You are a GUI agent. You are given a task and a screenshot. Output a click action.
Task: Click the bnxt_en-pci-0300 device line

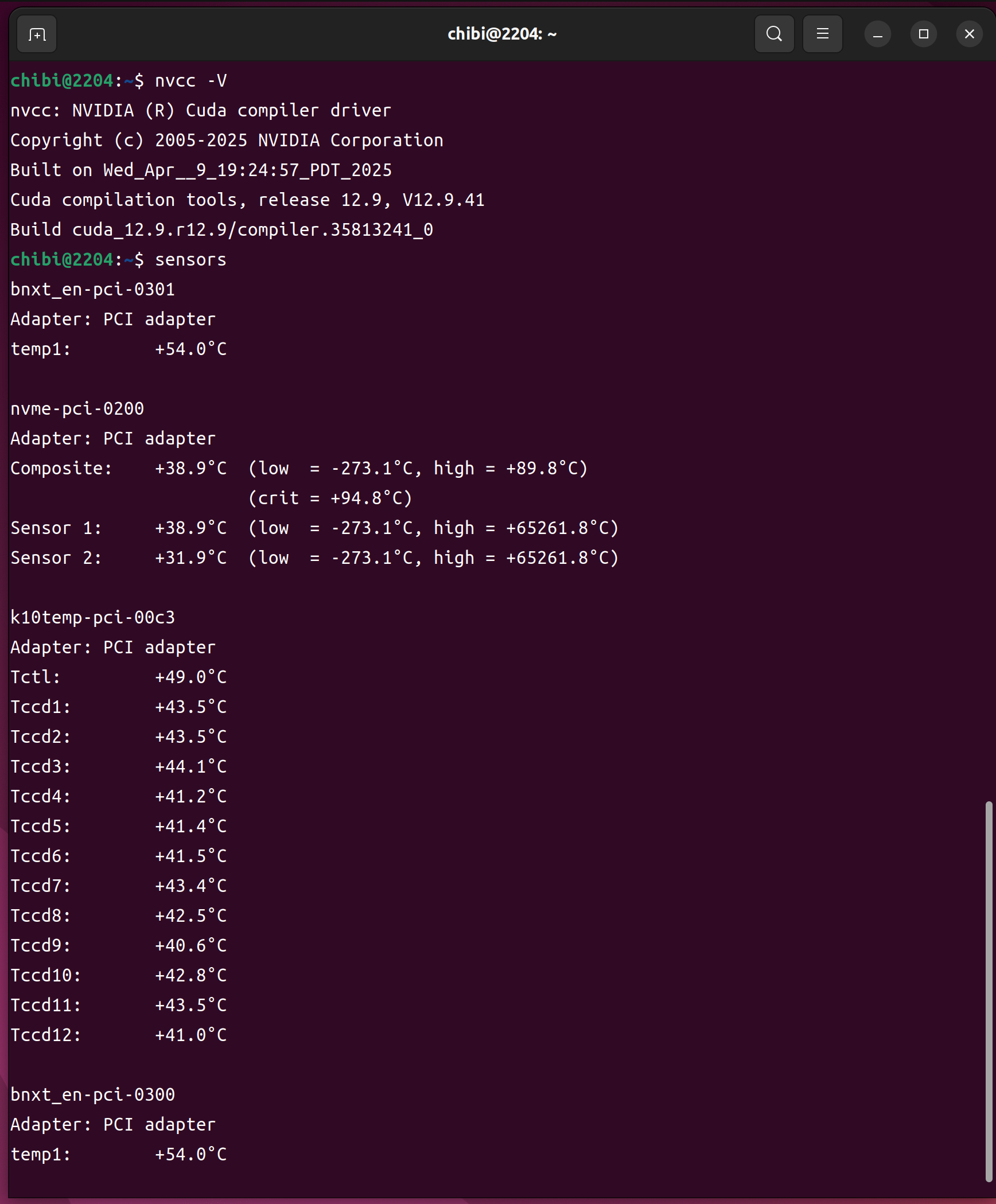click(x=92, y=1095)
